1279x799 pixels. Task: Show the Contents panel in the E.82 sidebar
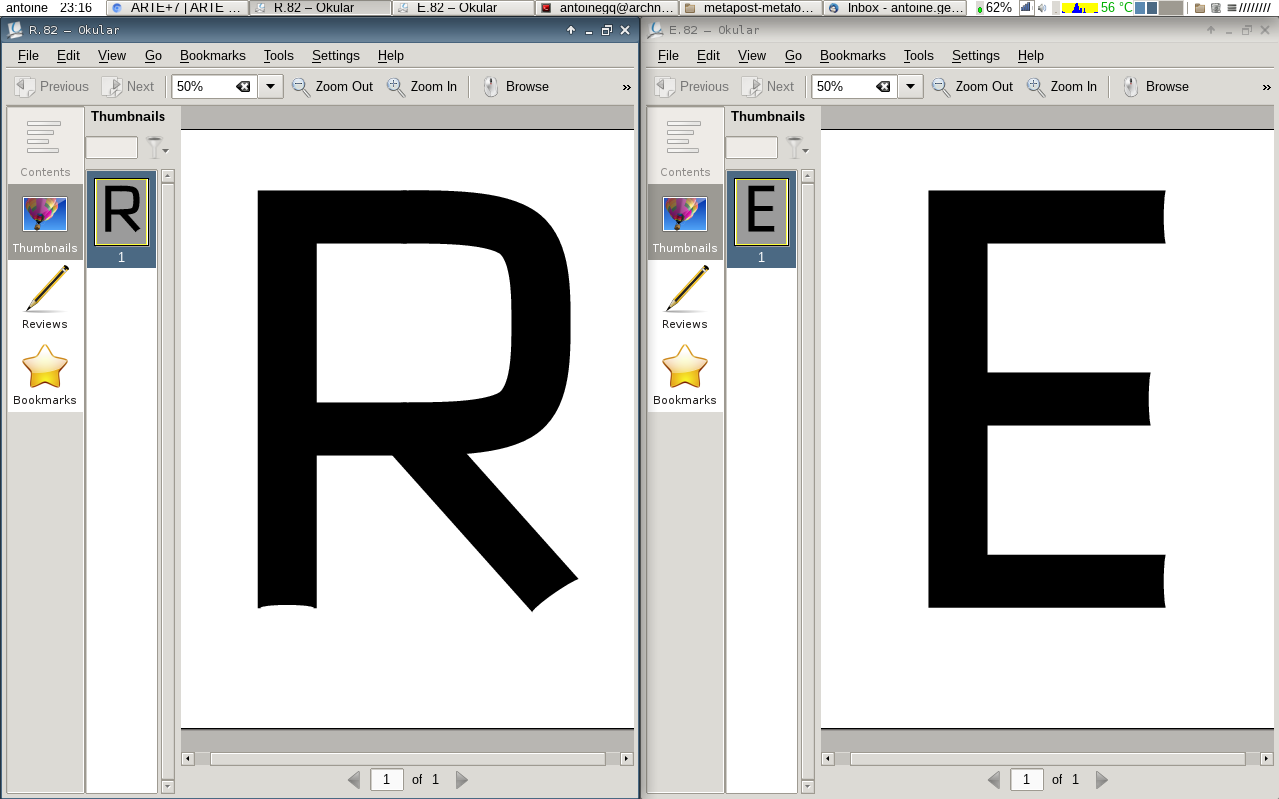[685, 145]
